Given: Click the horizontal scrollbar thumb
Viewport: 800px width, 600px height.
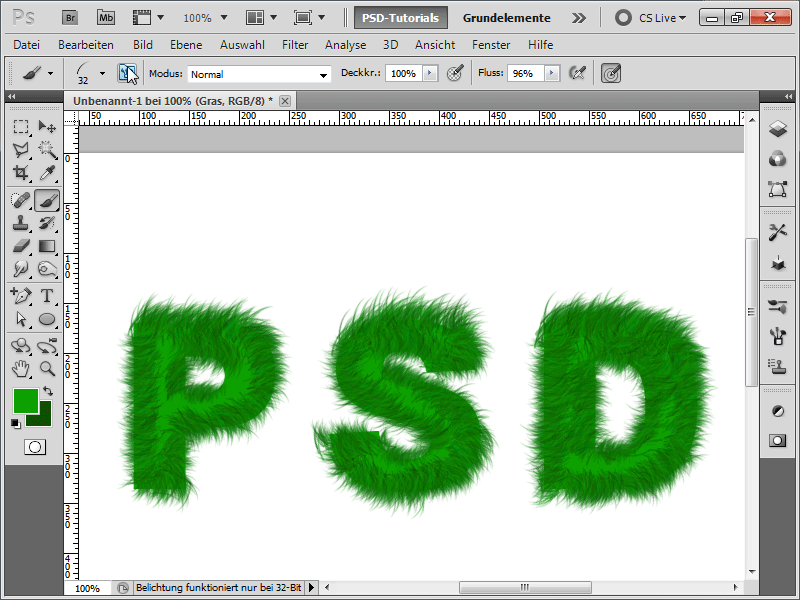Looking at the screenshot, I should 525,587.
